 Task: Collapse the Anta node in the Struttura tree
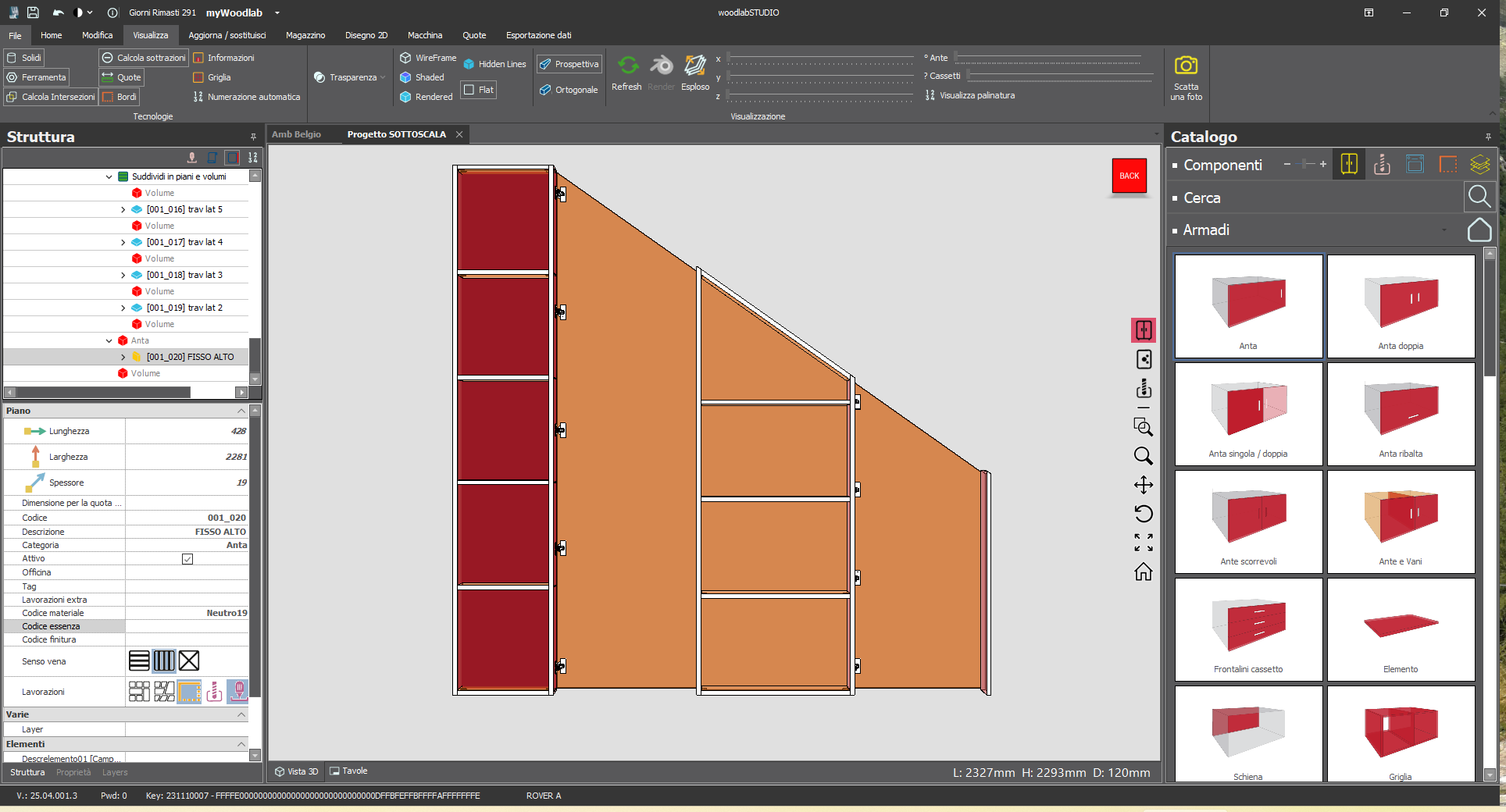click(109, 340)
